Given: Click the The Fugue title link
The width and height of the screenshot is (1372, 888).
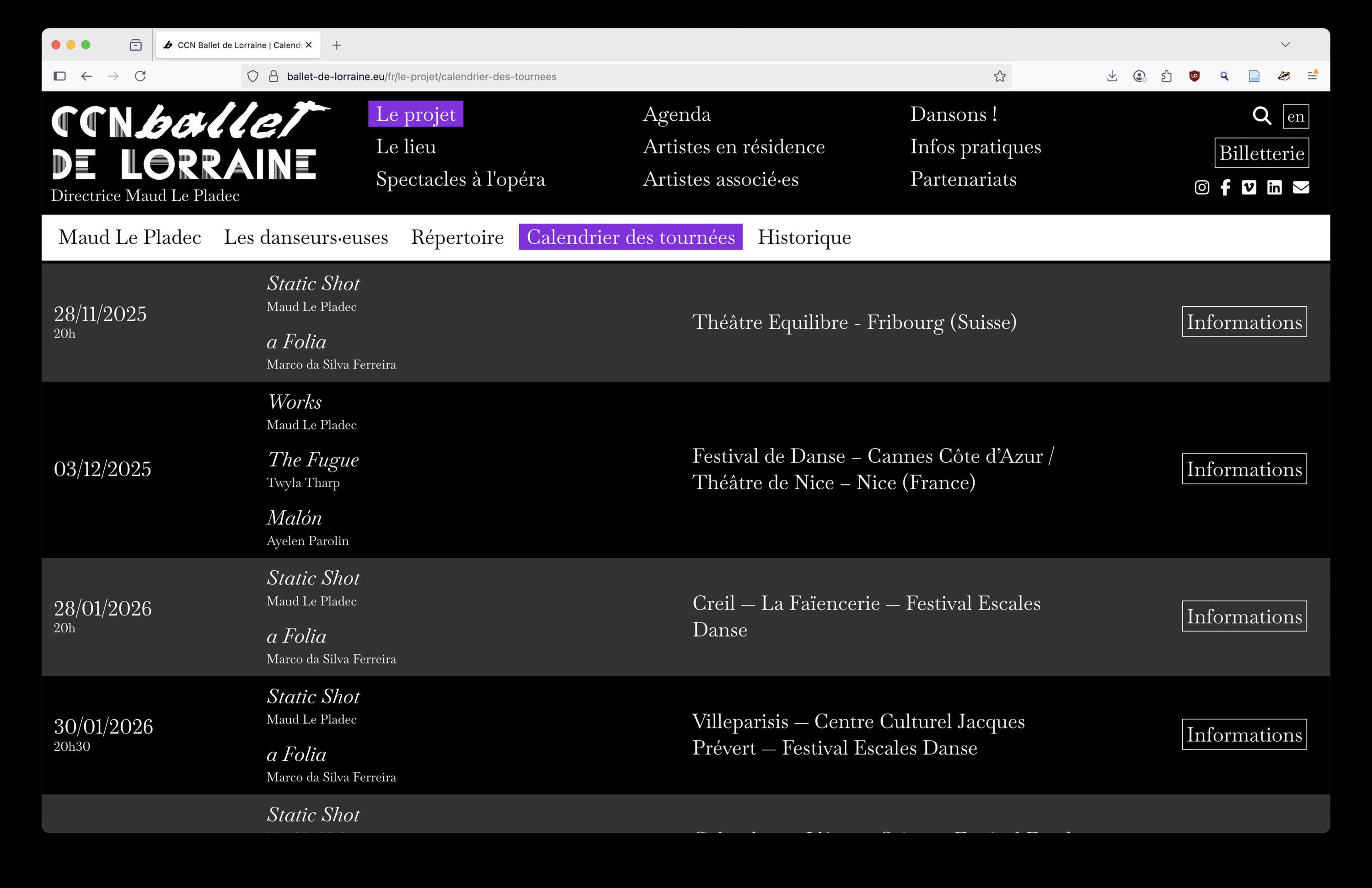Looking at the screenshot, I should (312, 459).
